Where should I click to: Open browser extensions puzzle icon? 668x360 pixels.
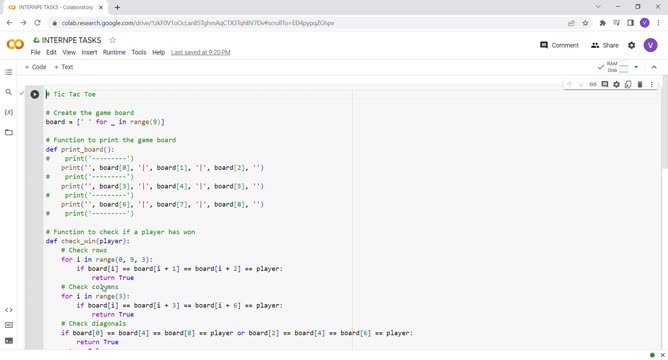click(602, 23)
